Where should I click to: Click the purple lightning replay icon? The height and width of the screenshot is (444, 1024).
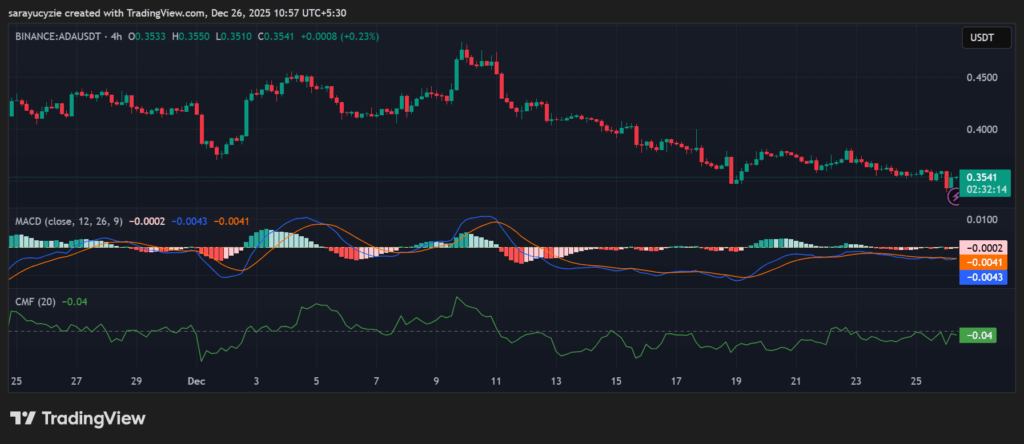click(x=953, y=197)
